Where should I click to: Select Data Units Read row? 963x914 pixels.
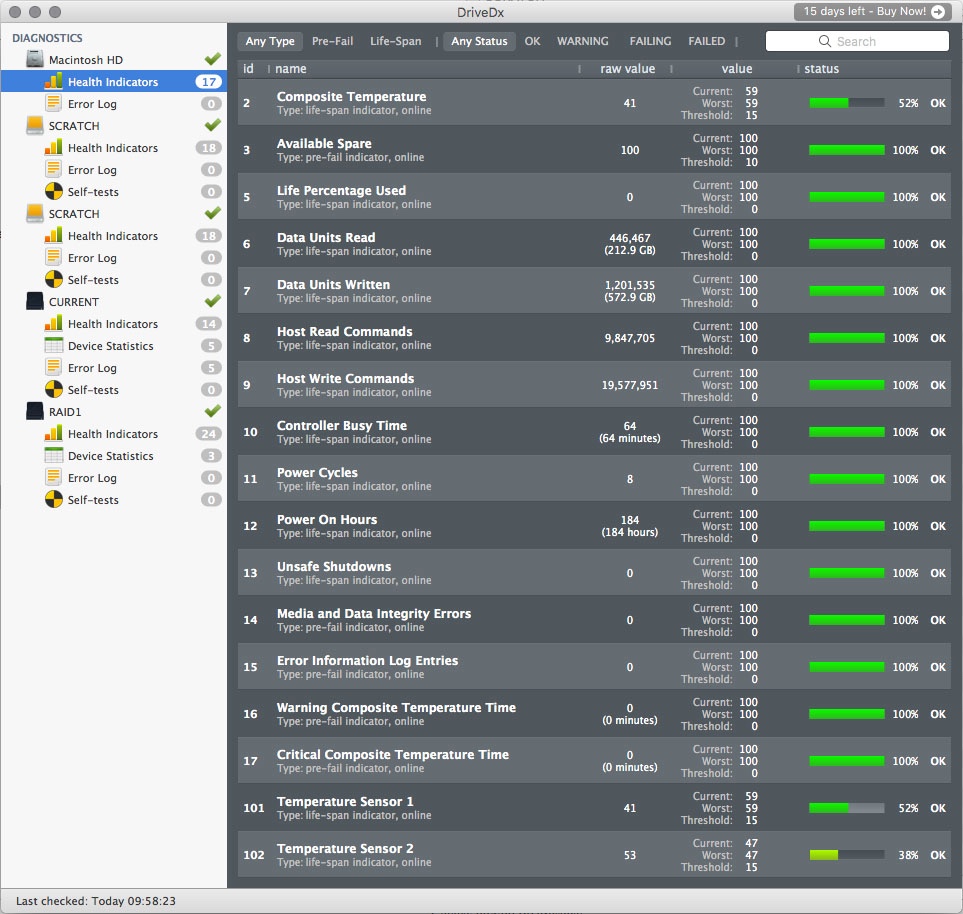pos(595,244)
